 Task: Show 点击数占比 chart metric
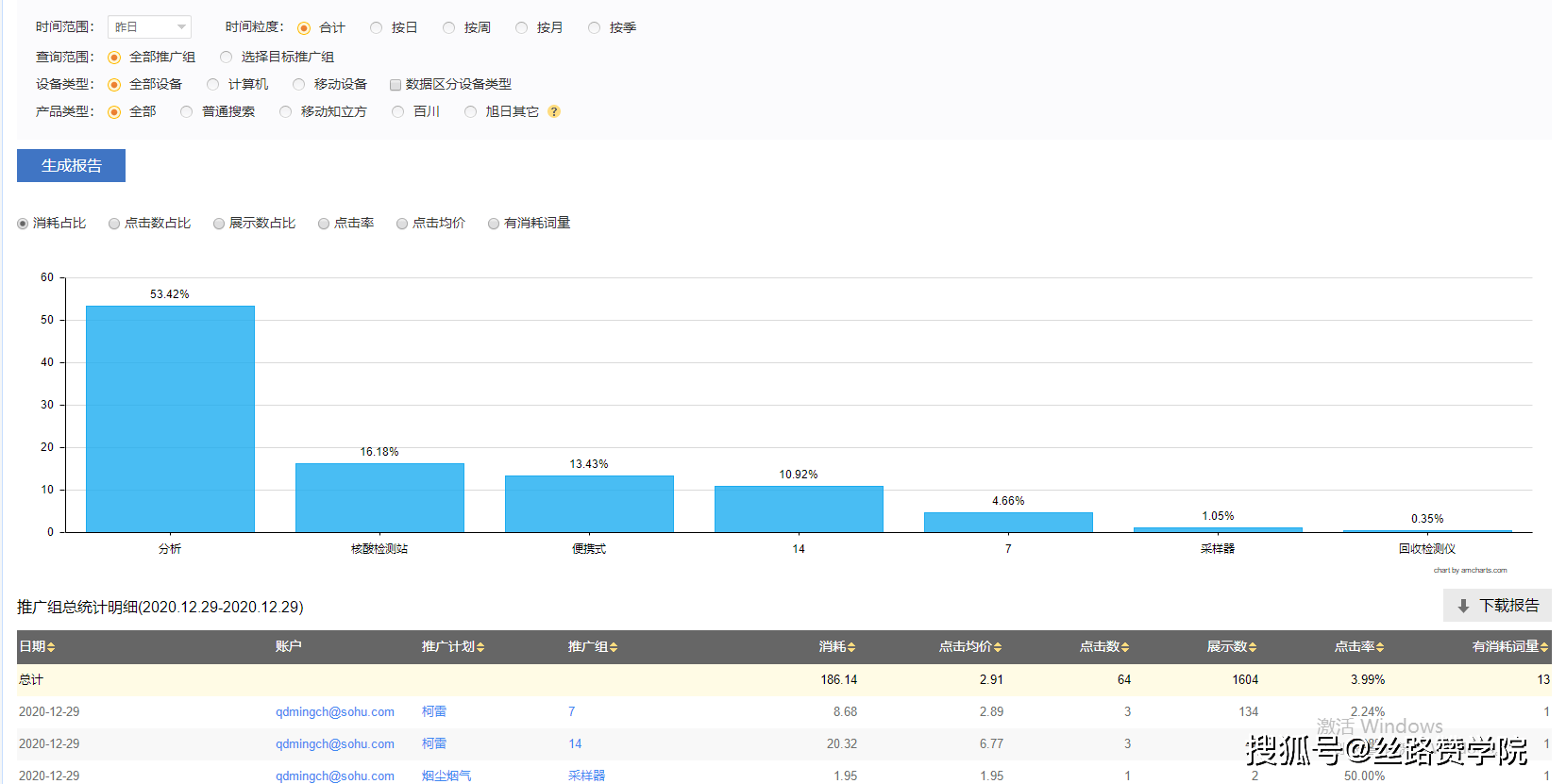tap(114, 224)
